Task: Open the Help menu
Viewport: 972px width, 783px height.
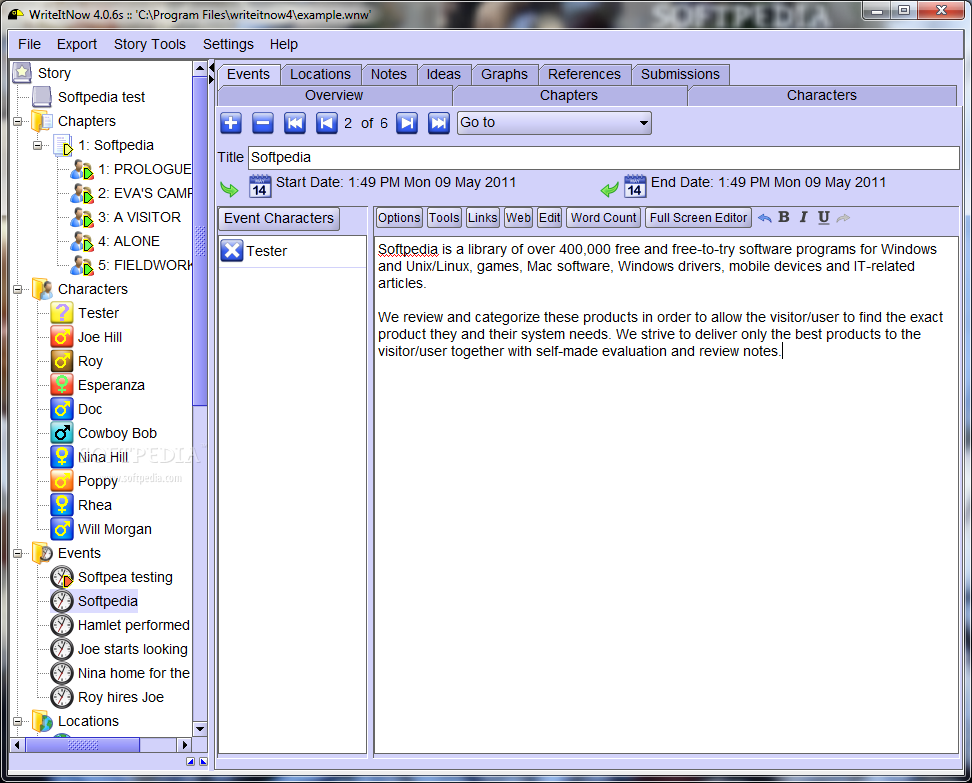Action: [283, 44]
